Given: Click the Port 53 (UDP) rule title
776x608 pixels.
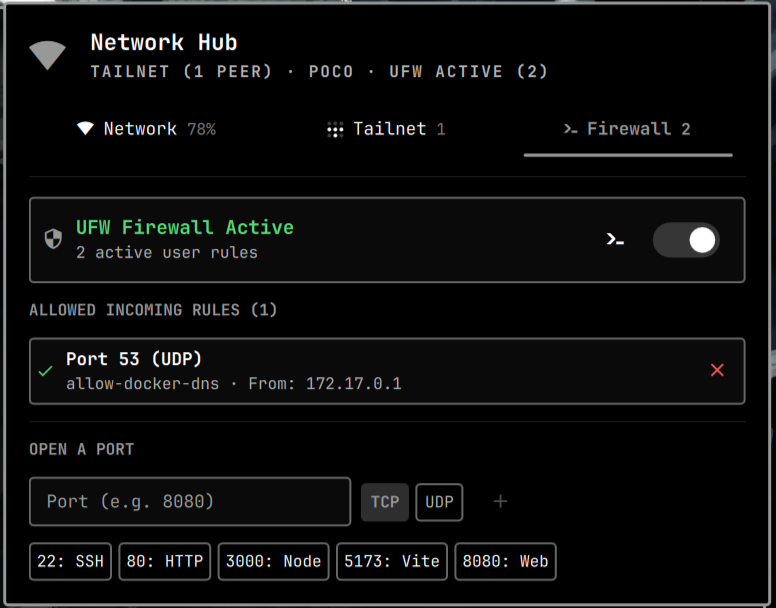Looking at the screenshot, I should pyautogui.click(x=134, y=359).
